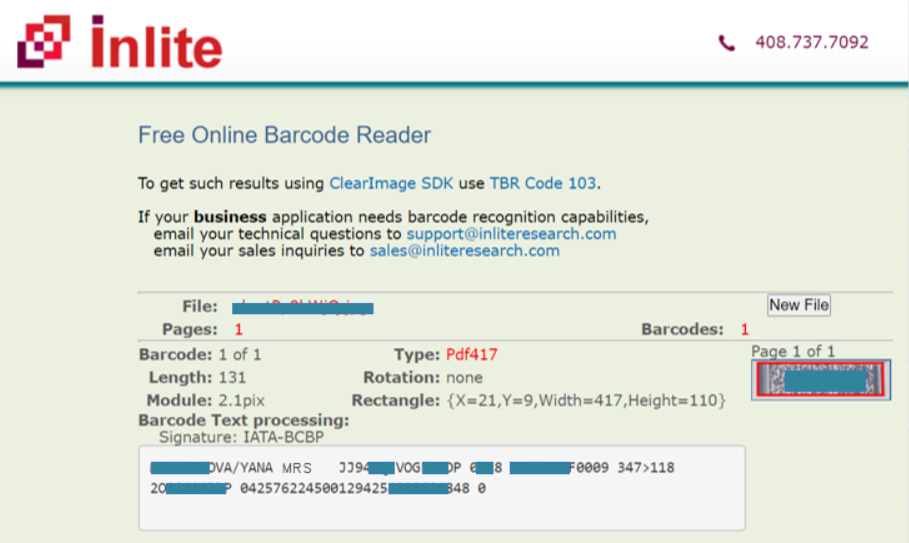Viewport: 909px width, 543px height.
Task: Click the phone icon in header
Action: pos(726,43)
